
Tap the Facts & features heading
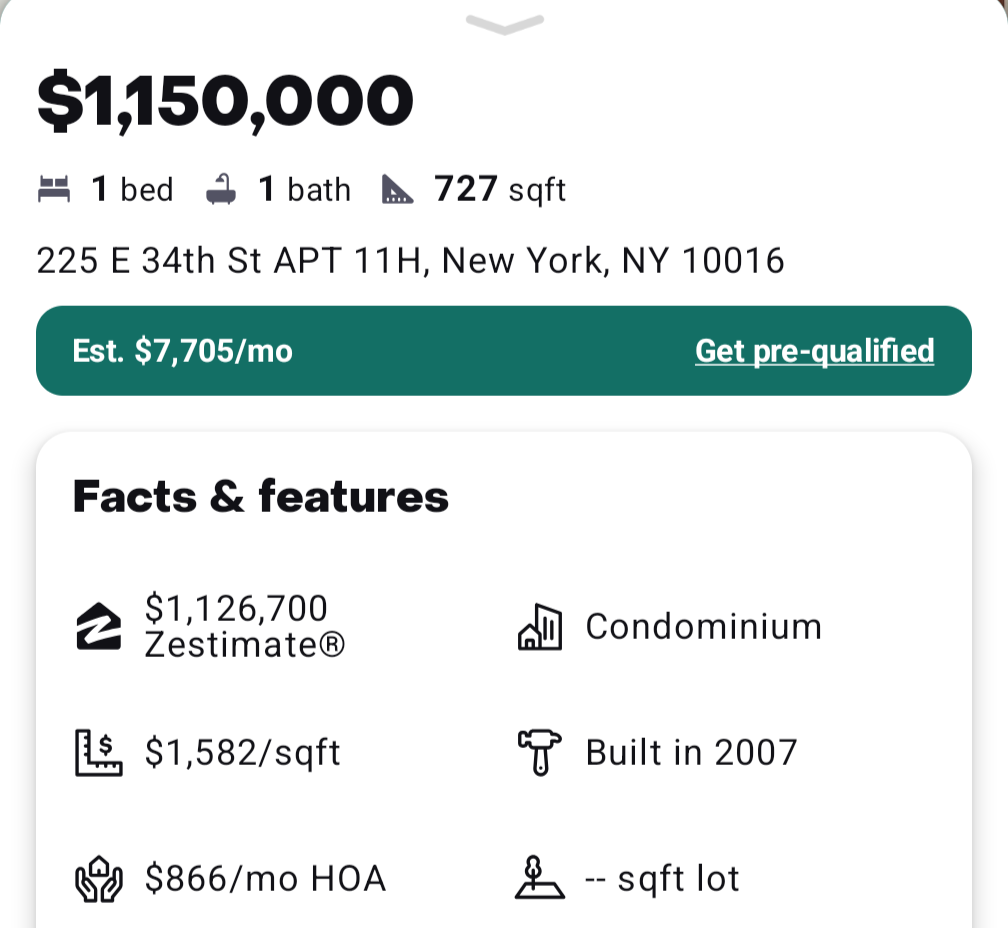point(261,497)
